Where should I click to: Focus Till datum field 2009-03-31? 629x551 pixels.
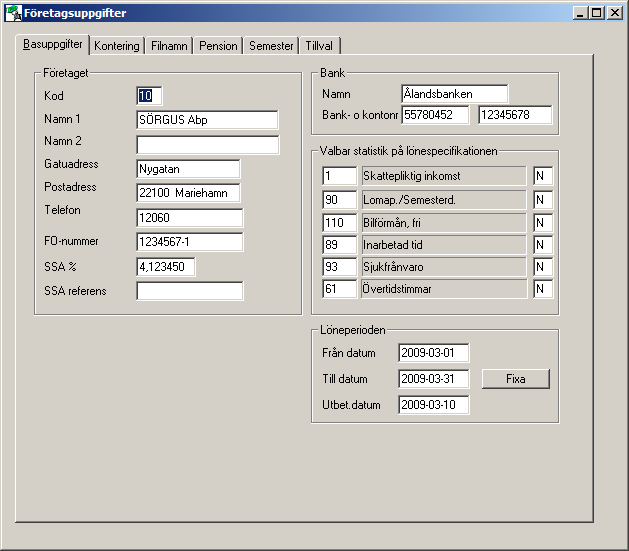tap(434, 379)
